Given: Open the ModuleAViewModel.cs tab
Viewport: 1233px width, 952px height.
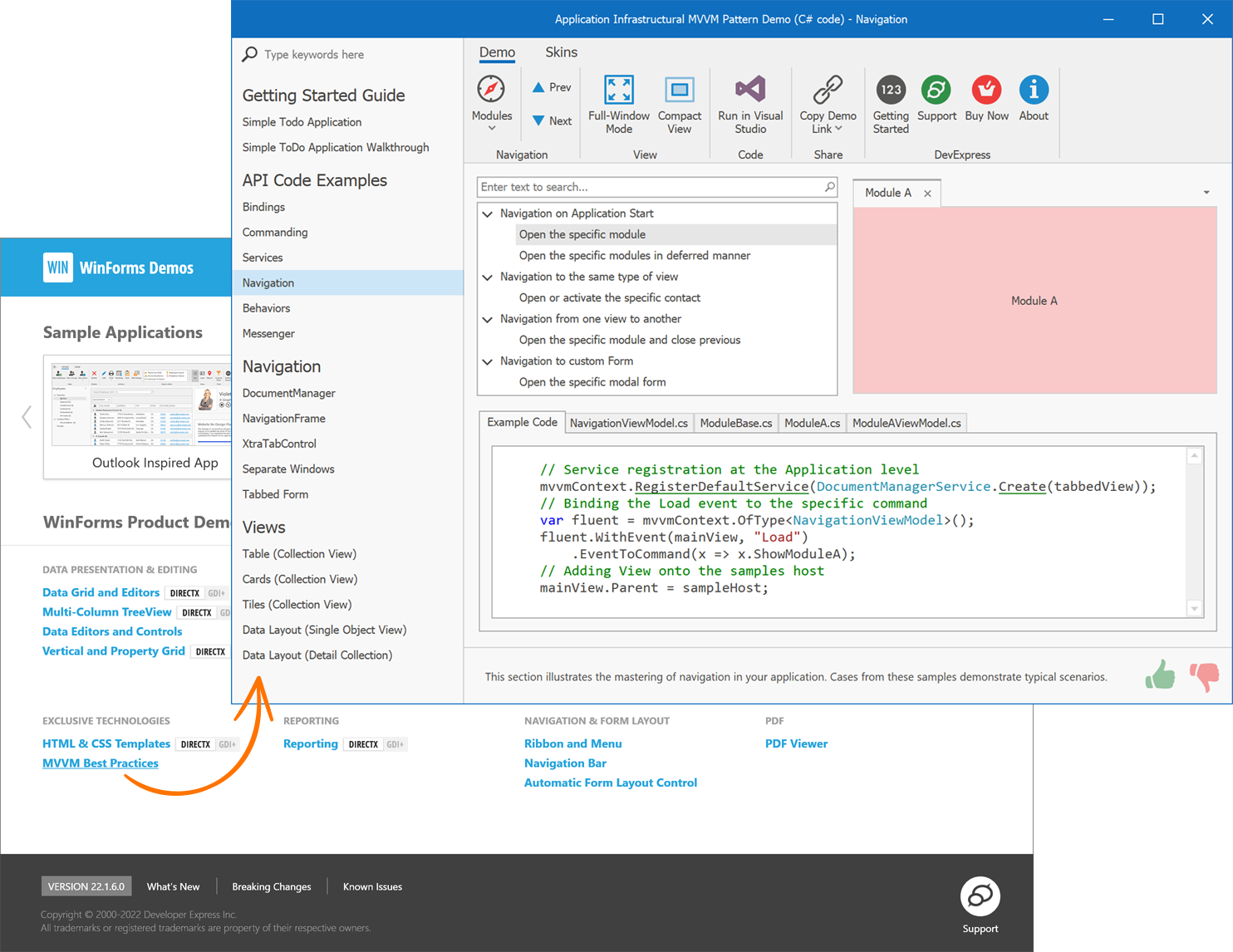Looking at the screenshot, I should tap(906, 423).
